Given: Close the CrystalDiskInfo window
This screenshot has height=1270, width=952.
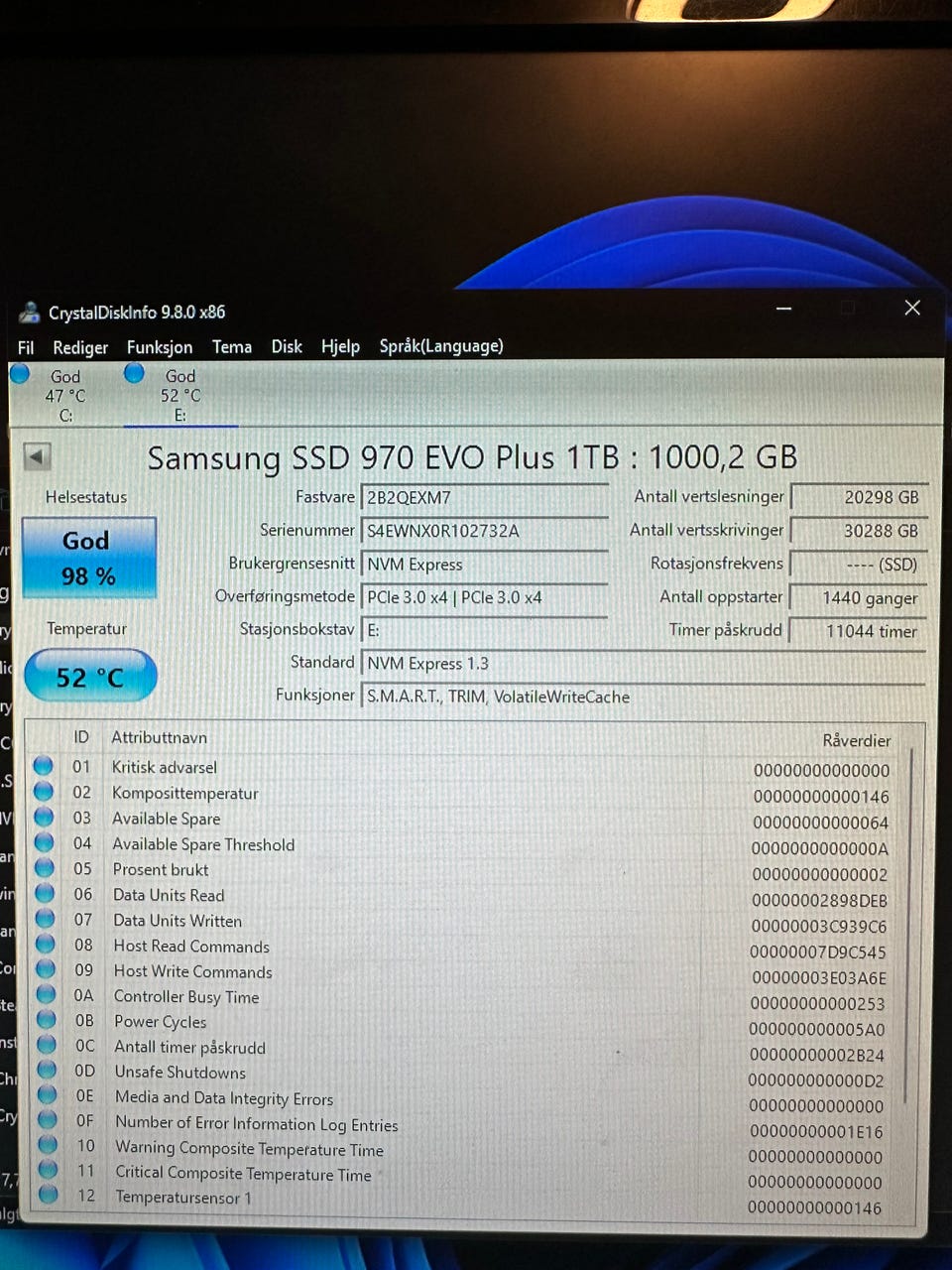Looking at the screenshot, I should 912,308.
